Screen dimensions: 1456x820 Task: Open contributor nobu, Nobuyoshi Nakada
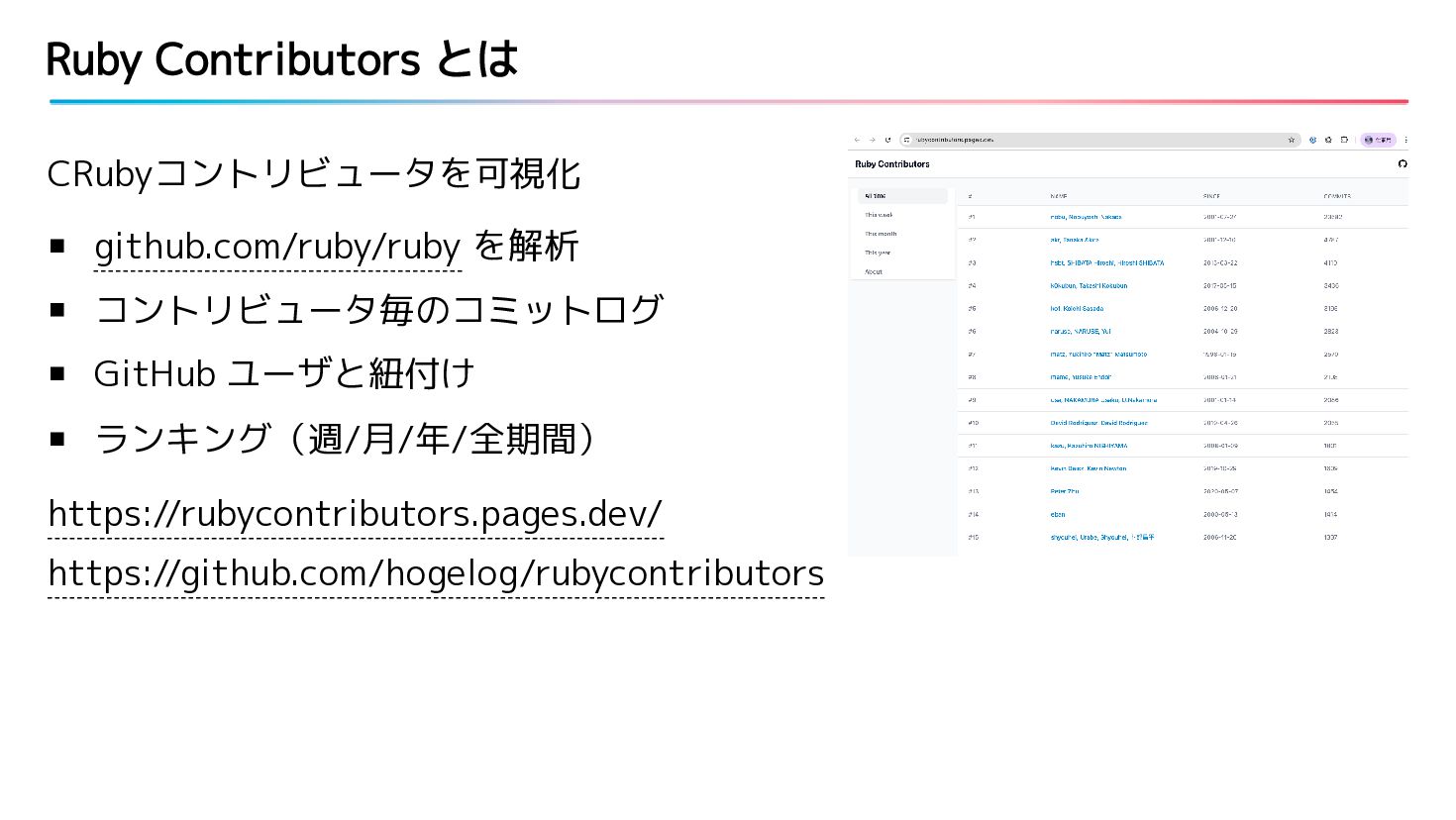1086,217
